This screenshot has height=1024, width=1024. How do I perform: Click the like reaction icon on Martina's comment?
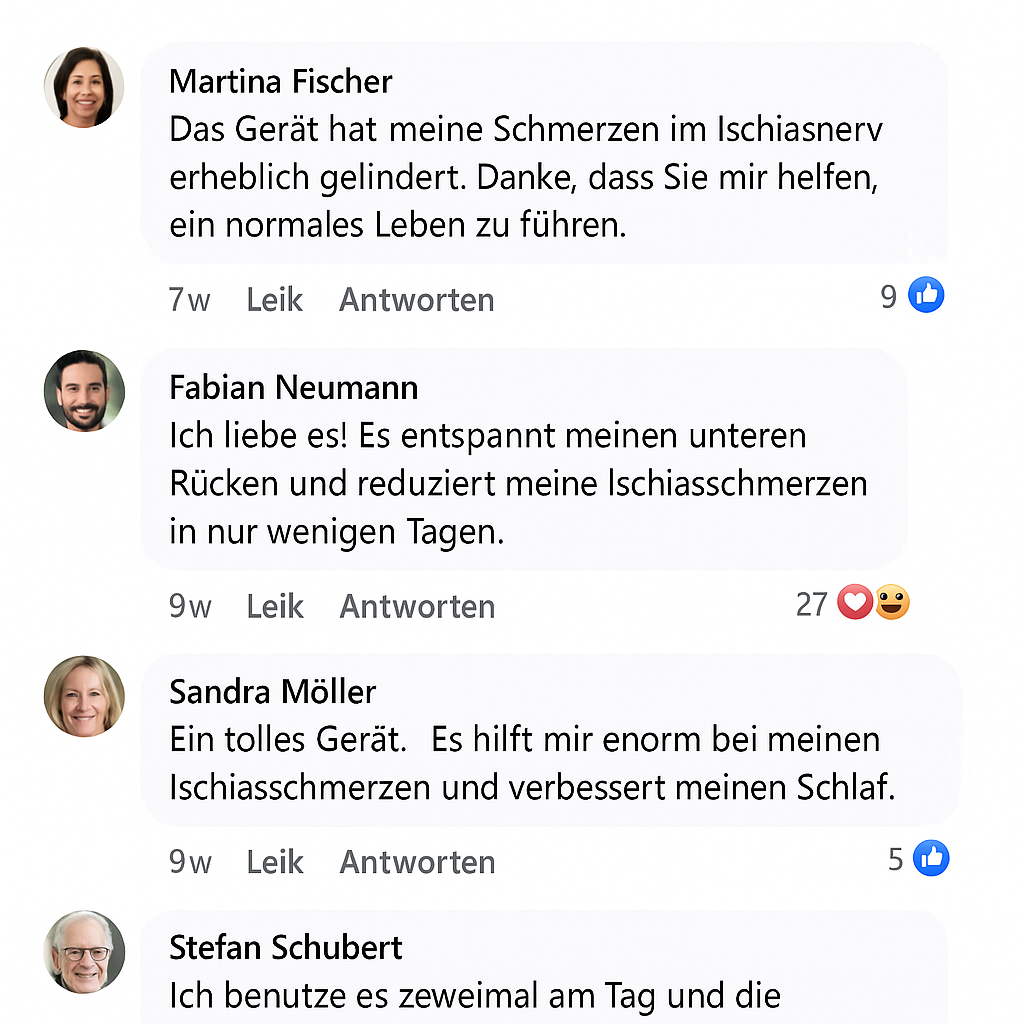(926, 295)
